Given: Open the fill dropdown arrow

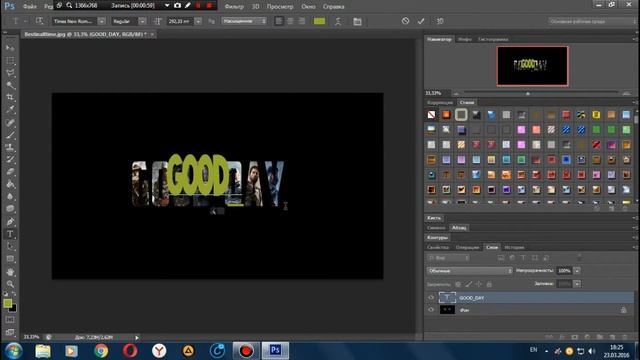Looking at the screenshot, I should click(x=577, y=284).
